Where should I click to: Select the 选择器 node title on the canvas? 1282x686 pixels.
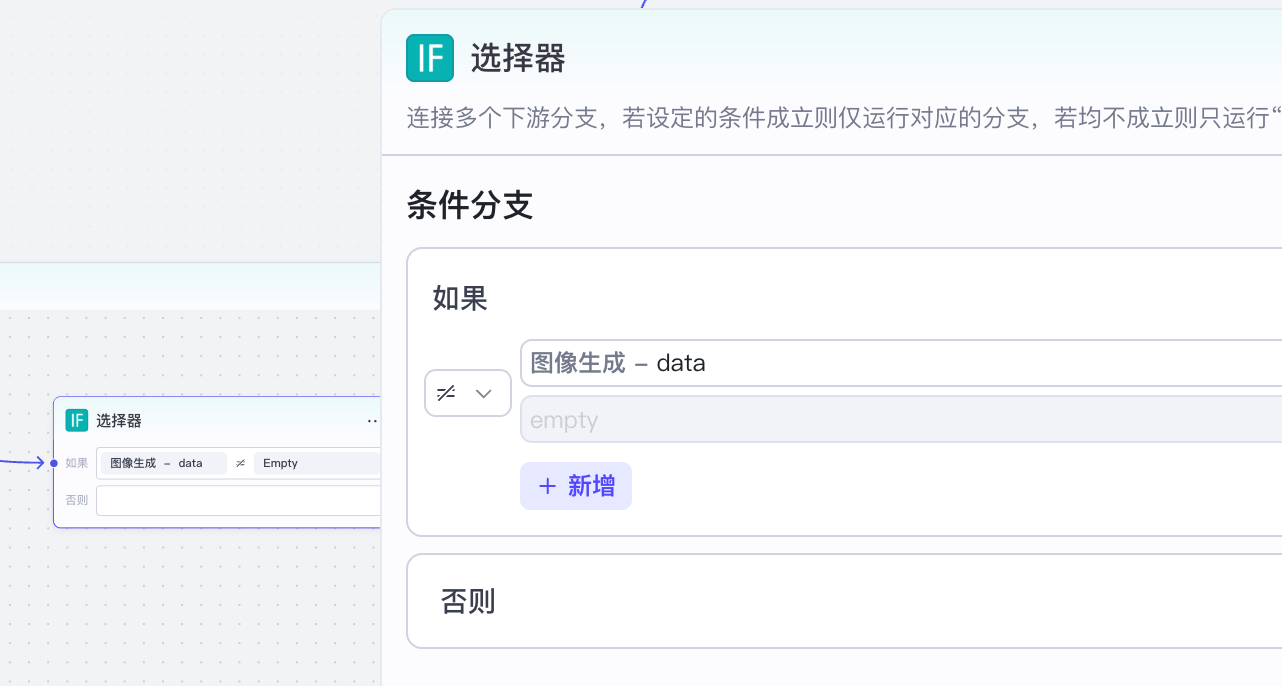click(119, 421)
